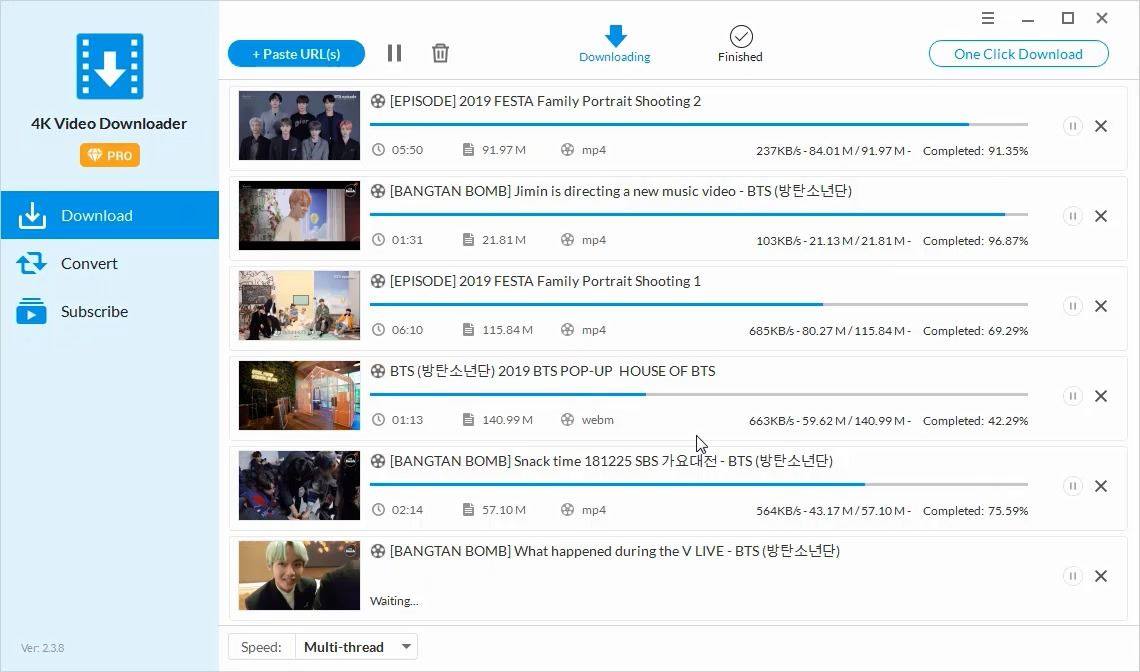Click the Speed dropdown arrow
The height and width of the screenshot is (672, 1140).
click(x=406, y=647)
